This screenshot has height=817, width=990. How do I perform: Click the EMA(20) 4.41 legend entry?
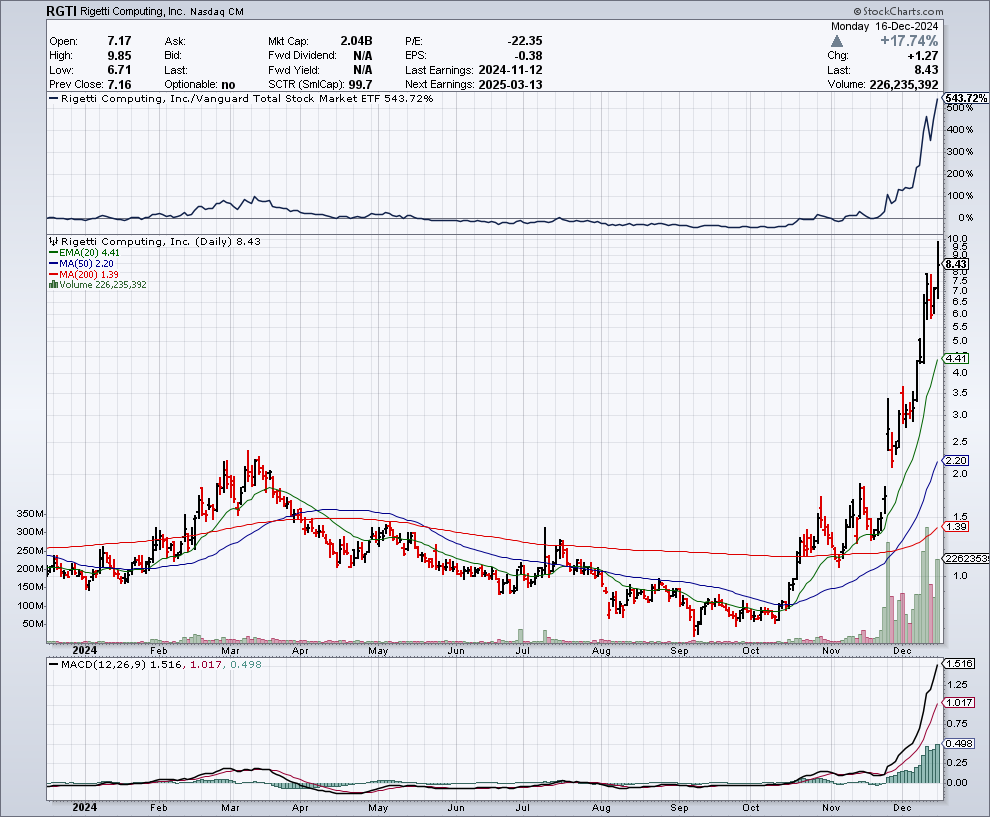[85, 253]
